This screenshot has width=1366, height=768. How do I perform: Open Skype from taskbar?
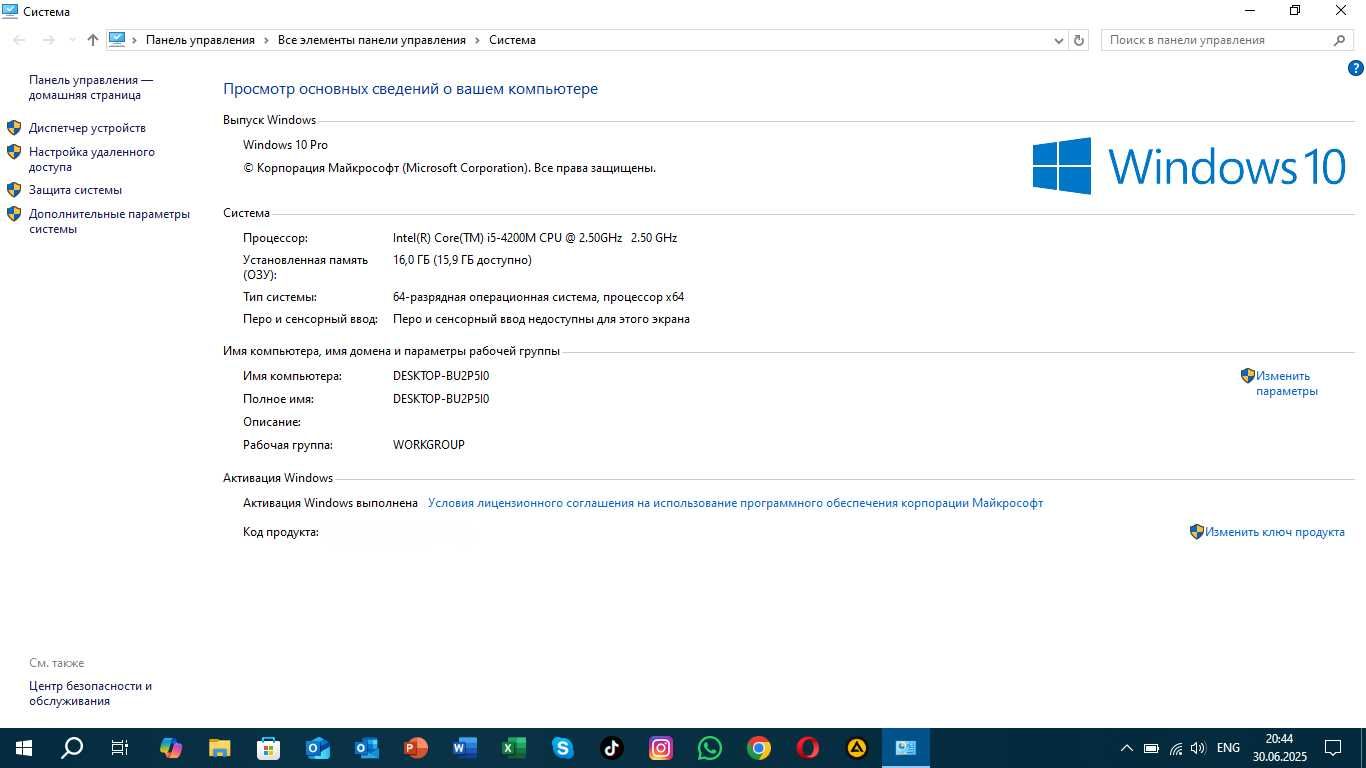(563, 748)
